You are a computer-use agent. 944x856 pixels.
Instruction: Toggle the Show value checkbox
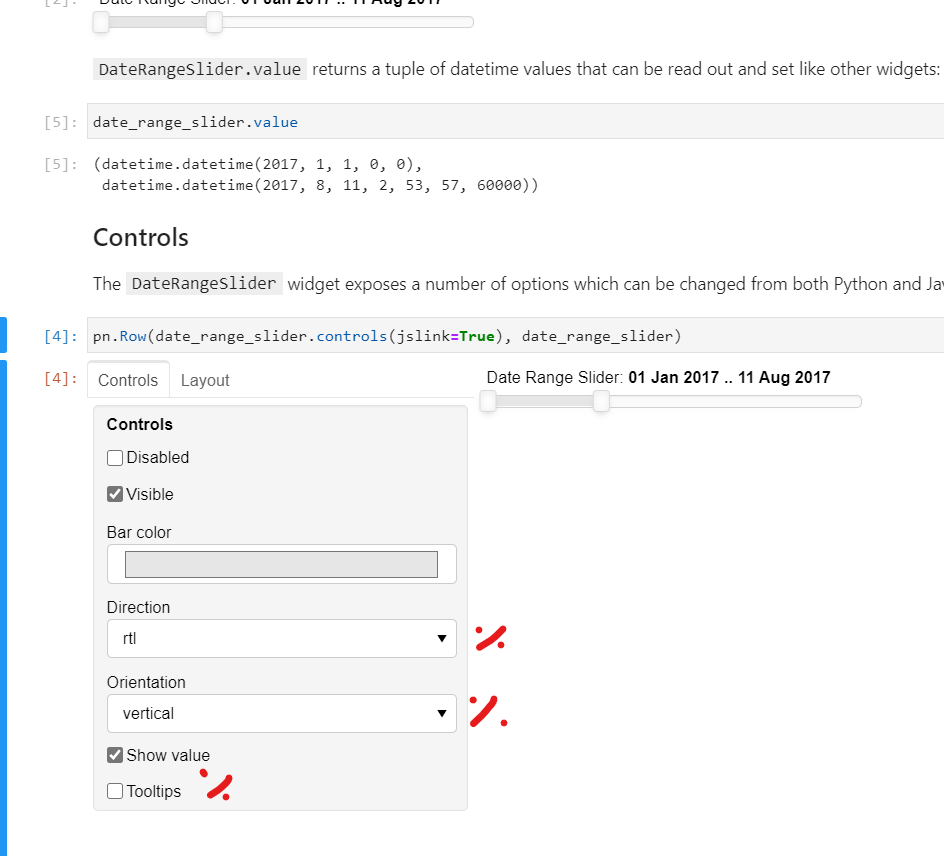[x=115, y=754]
